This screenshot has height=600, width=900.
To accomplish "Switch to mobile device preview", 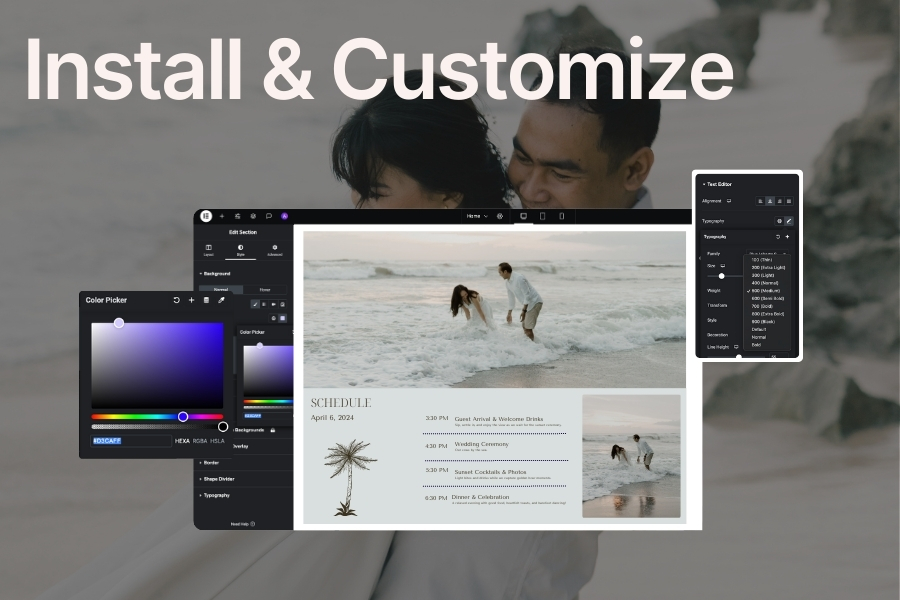I will 562,216.
